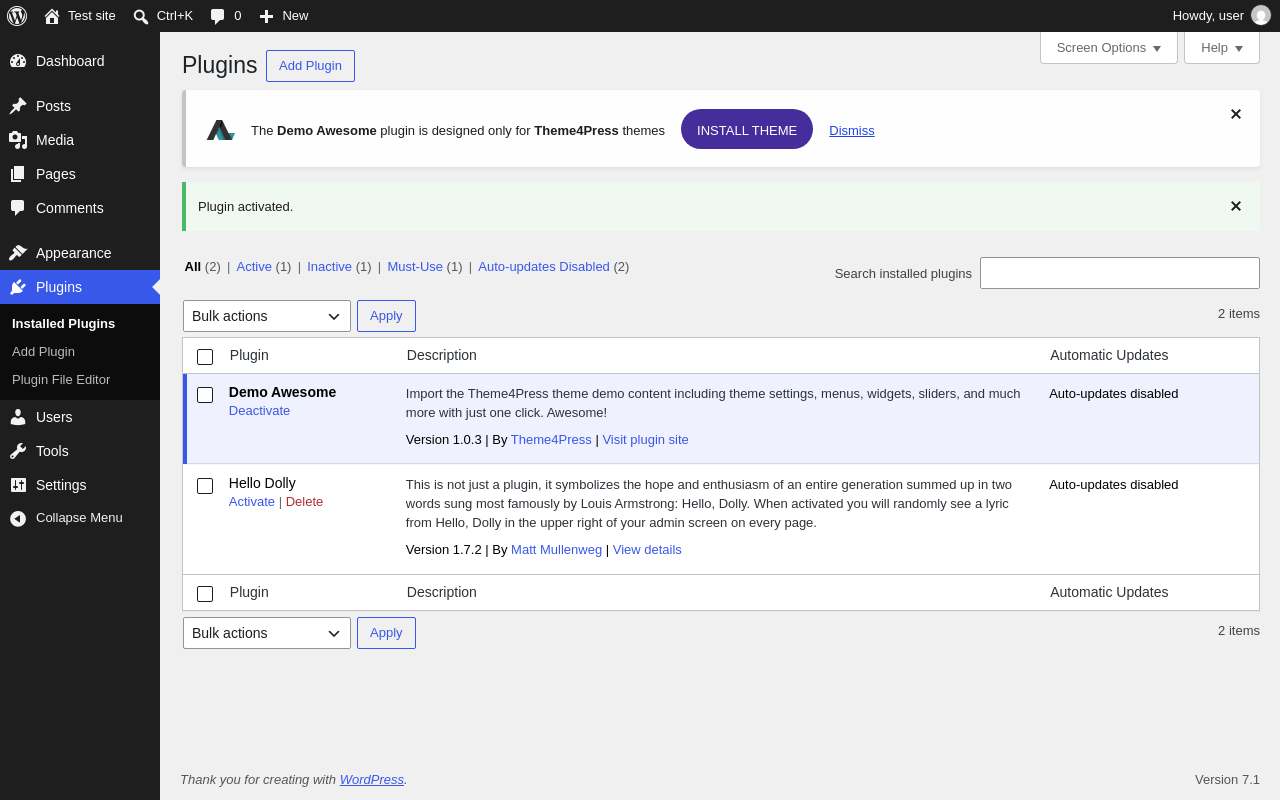This screenshot has height=800, width=1280.
Task: Click the Add Plugin button beside heading
Action: [310, 66]
